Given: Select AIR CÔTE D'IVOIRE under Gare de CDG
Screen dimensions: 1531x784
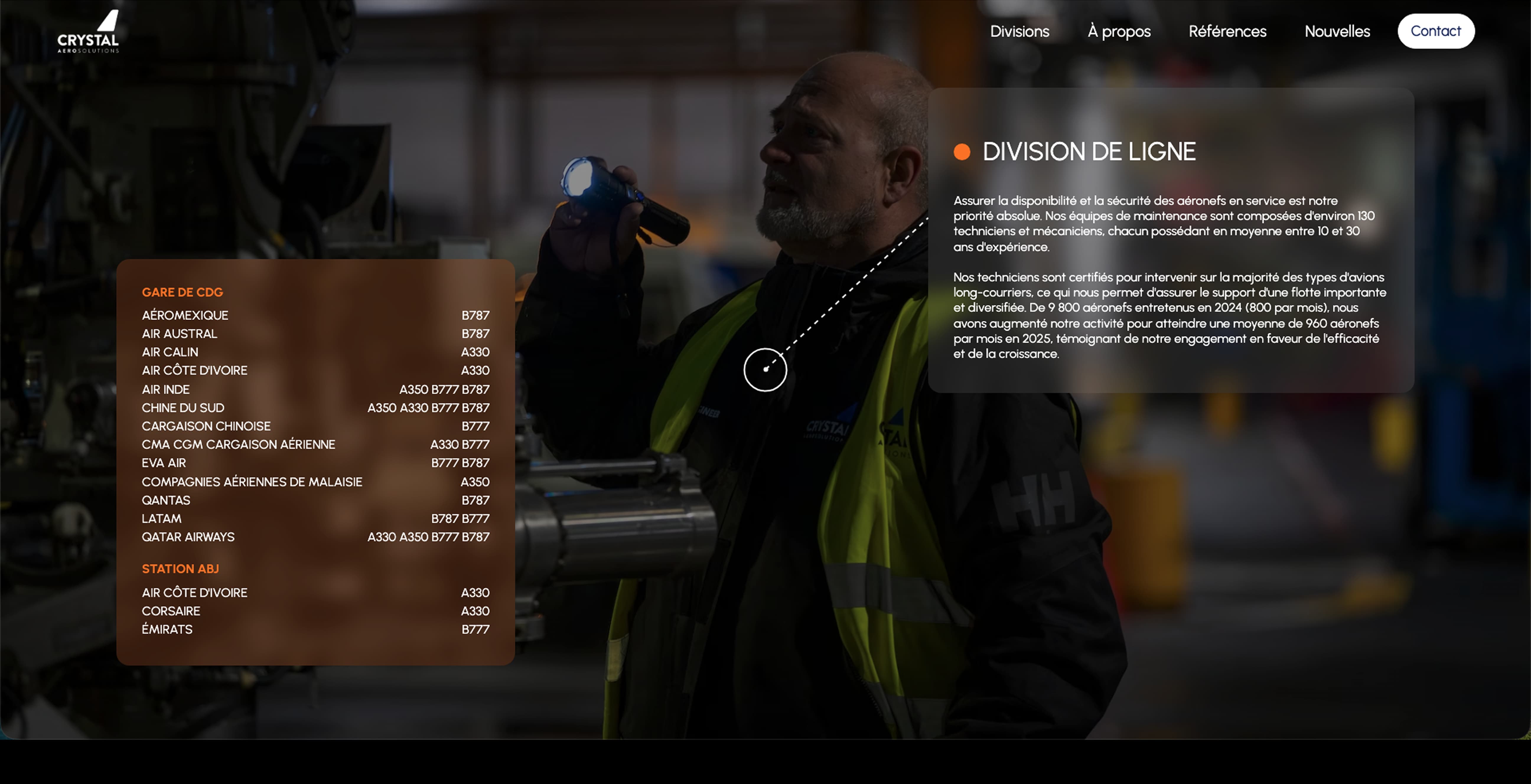Looking at the screenshot, I should (x=316, y=371).
